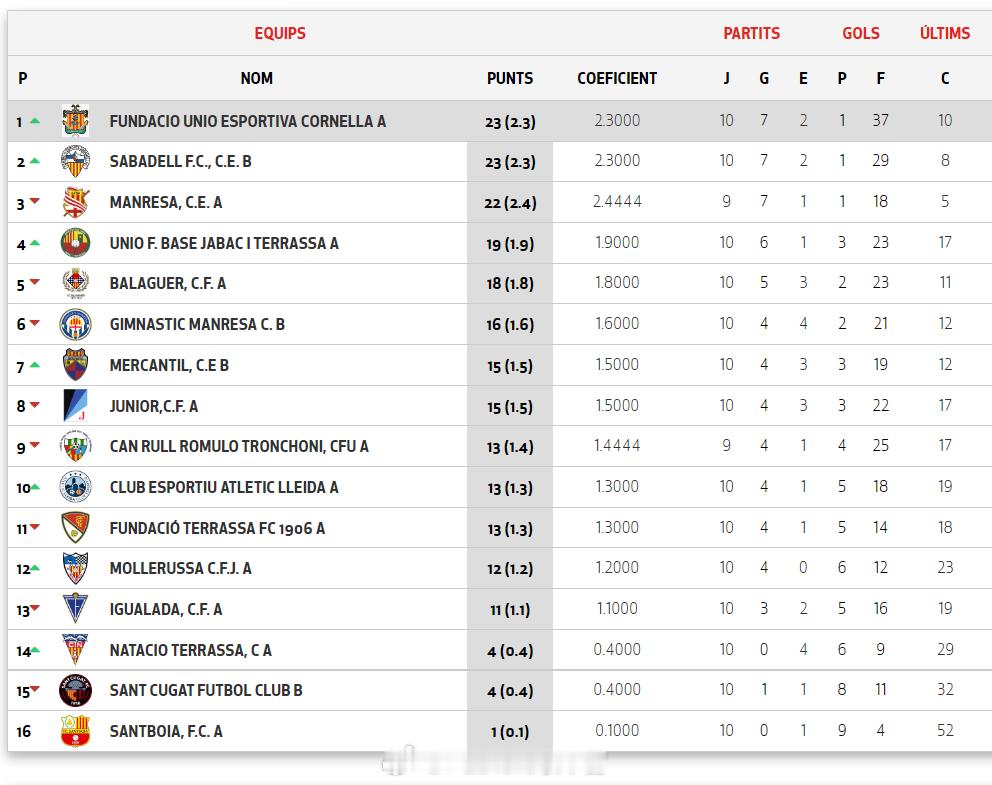
Task: Click the red down arrow beside position 13
Action: click(35, 608)
